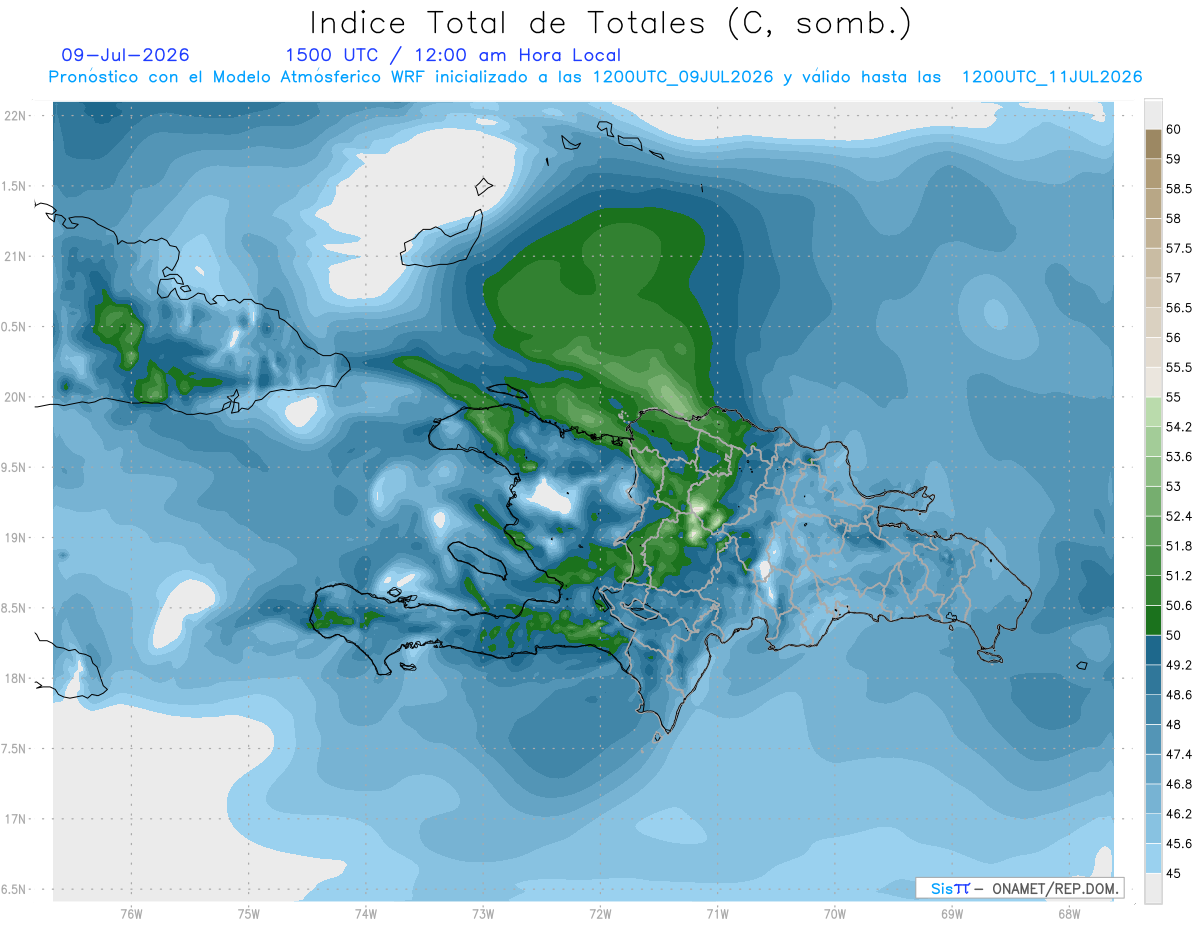This screenshot has height=927, width=1200.
Task: Click the colorbar value "53.6"
Action: click(1180, 457)
